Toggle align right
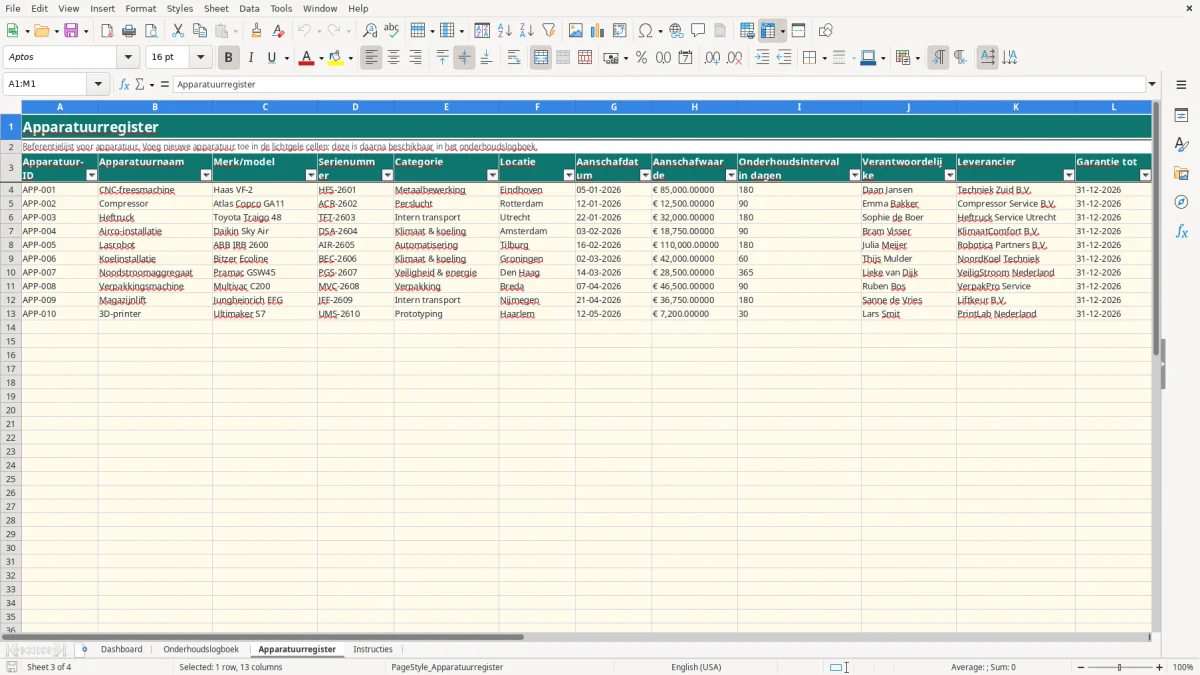This screenshot has width=1200, height=675. [x=415, y=58]
